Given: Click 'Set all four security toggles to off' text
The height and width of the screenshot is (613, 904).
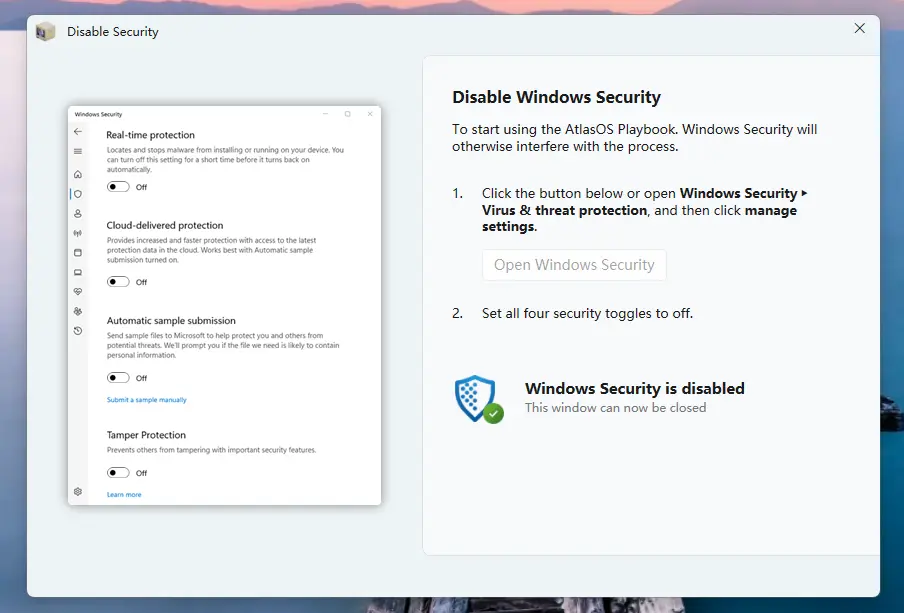Looking at the screenshot, I should [587, 313].
